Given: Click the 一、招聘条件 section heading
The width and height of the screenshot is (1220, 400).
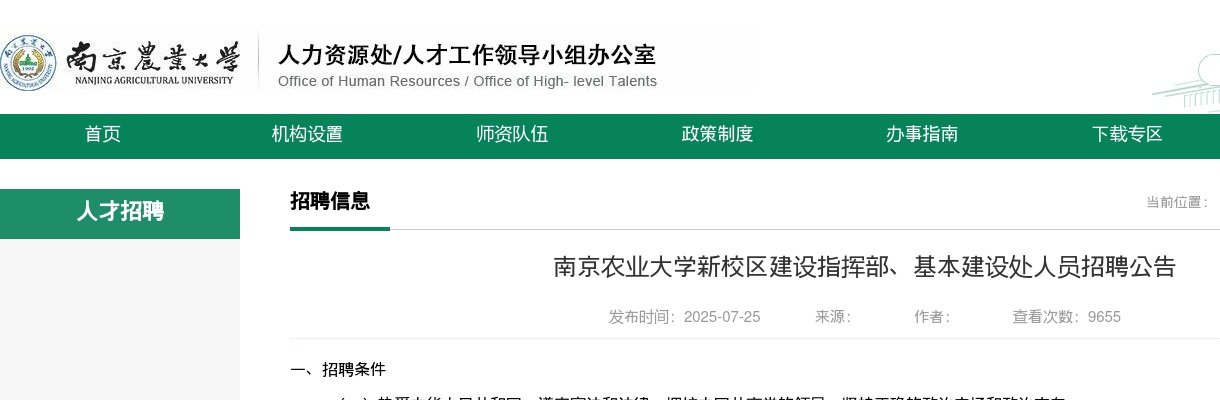Looking at the screenshot, I should [x=338, y=370].
